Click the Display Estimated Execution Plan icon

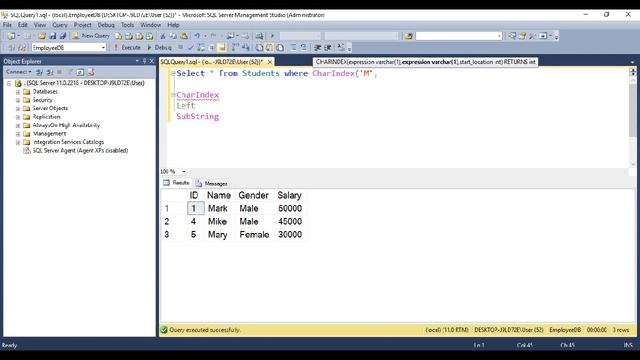[201, 47]
